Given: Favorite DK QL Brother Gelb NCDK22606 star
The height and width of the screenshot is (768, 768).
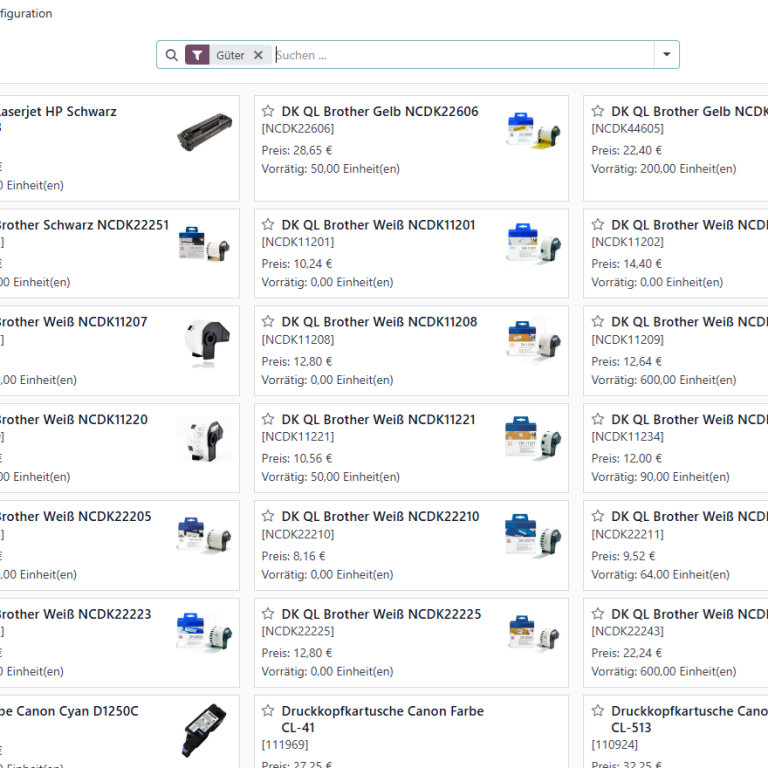Looking at the screenshot, I should point(268,111).
